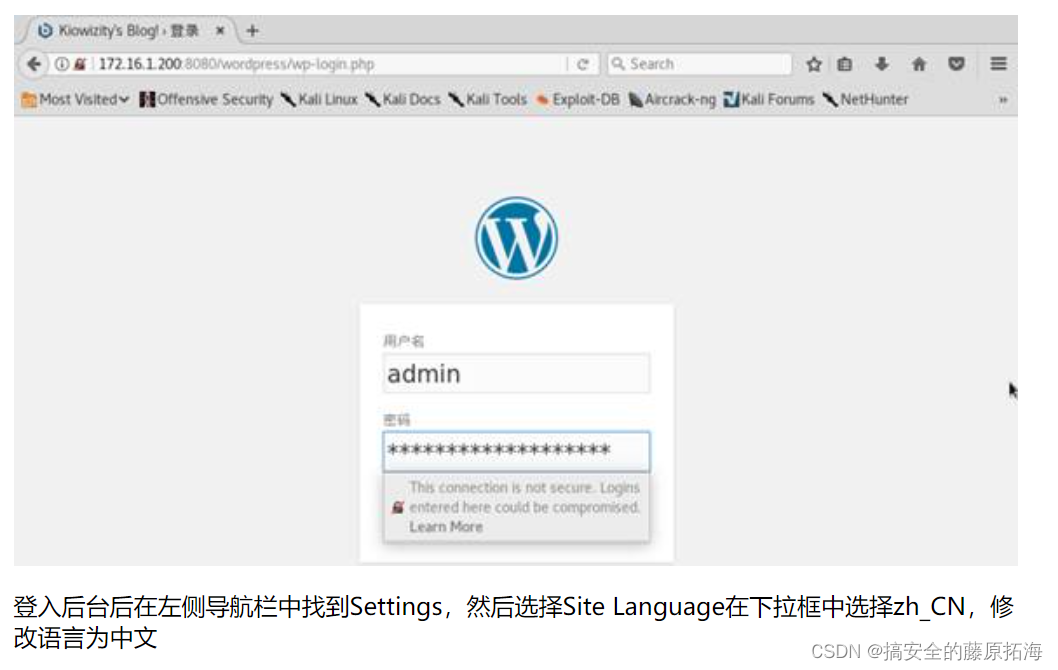
Task: Open the Aircrack-ng bookmark
Action: (x=672, y=100)
